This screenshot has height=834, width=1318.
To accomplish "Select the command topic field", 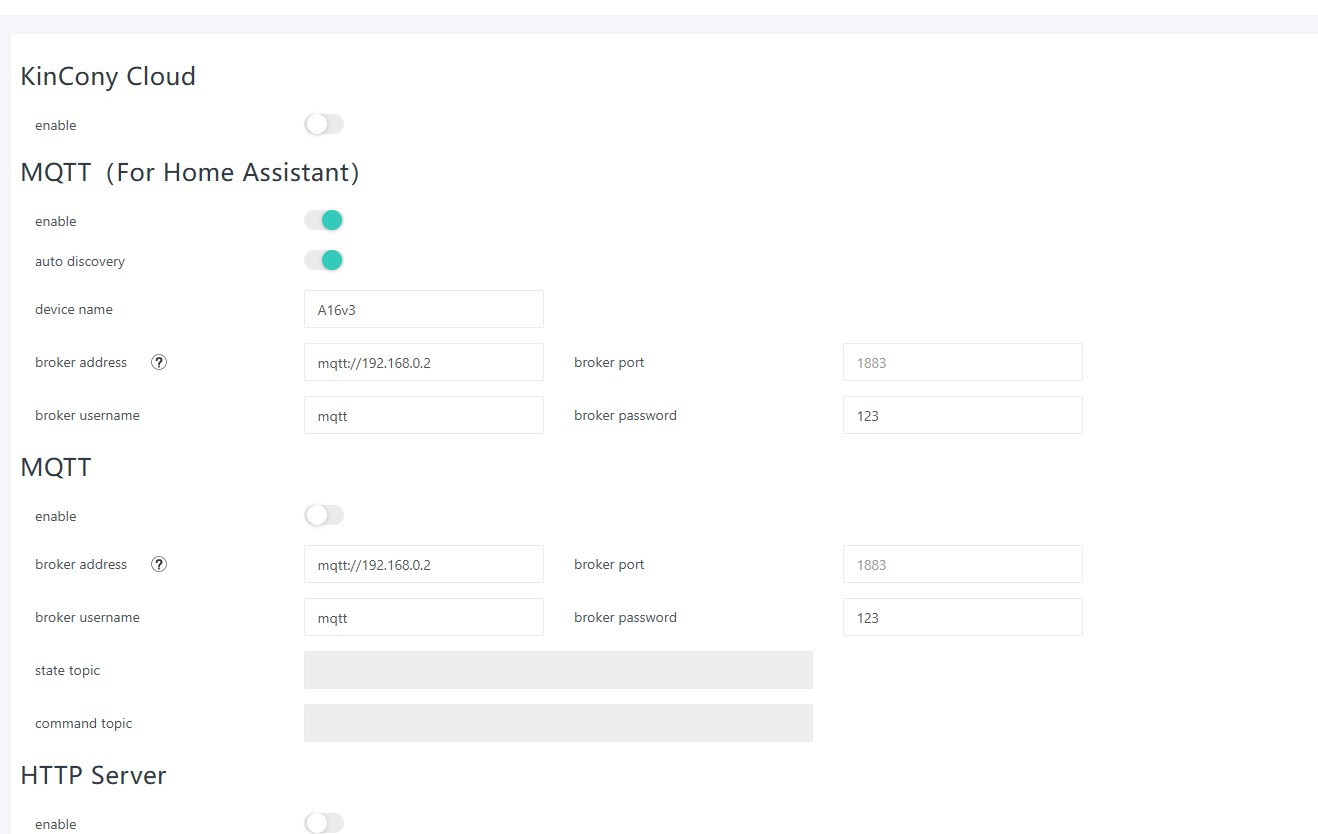I will coord(558,723).
